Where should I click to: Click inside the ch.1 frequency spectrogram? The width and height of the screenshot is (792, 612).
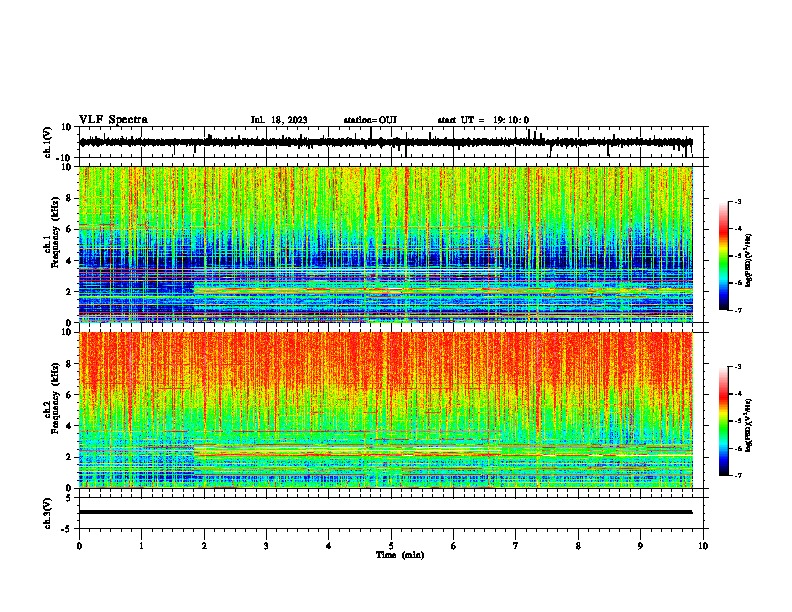(x=386, y=244)
